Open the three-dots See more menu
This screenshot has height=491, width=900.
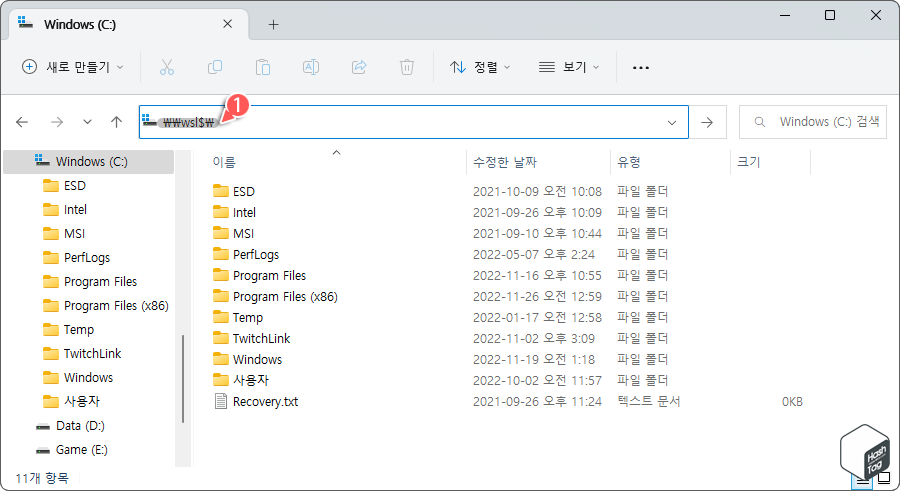click(x=641, y=68)
